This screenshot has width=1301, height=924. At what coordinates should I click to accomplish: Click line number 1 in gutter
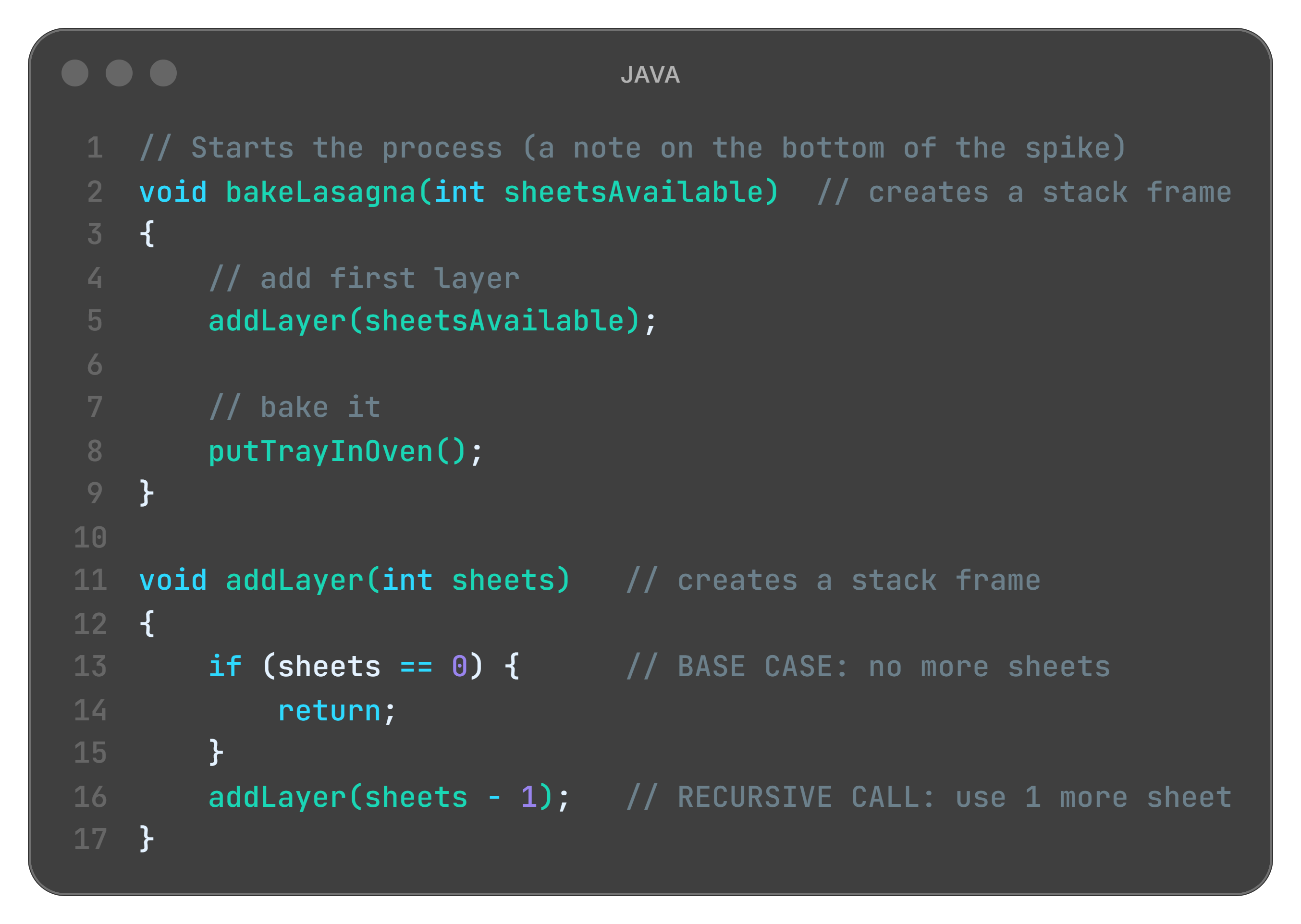95,148
